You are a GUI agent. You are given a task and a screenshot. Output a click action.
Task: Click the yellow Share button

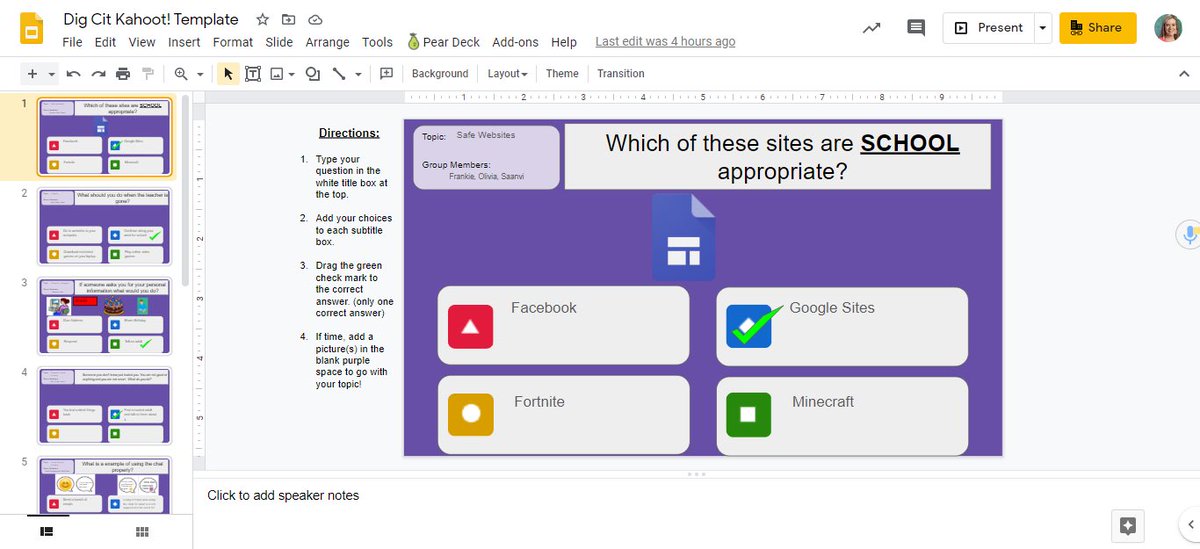click(1097, 28)
